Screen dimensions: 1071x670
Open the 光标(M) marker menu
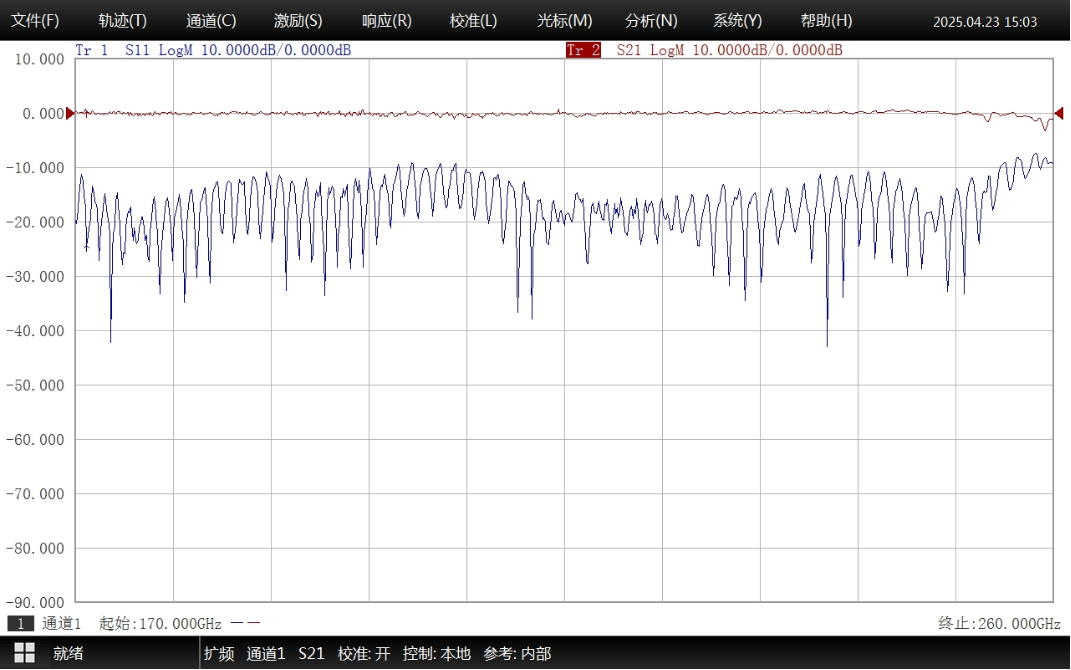564,21
